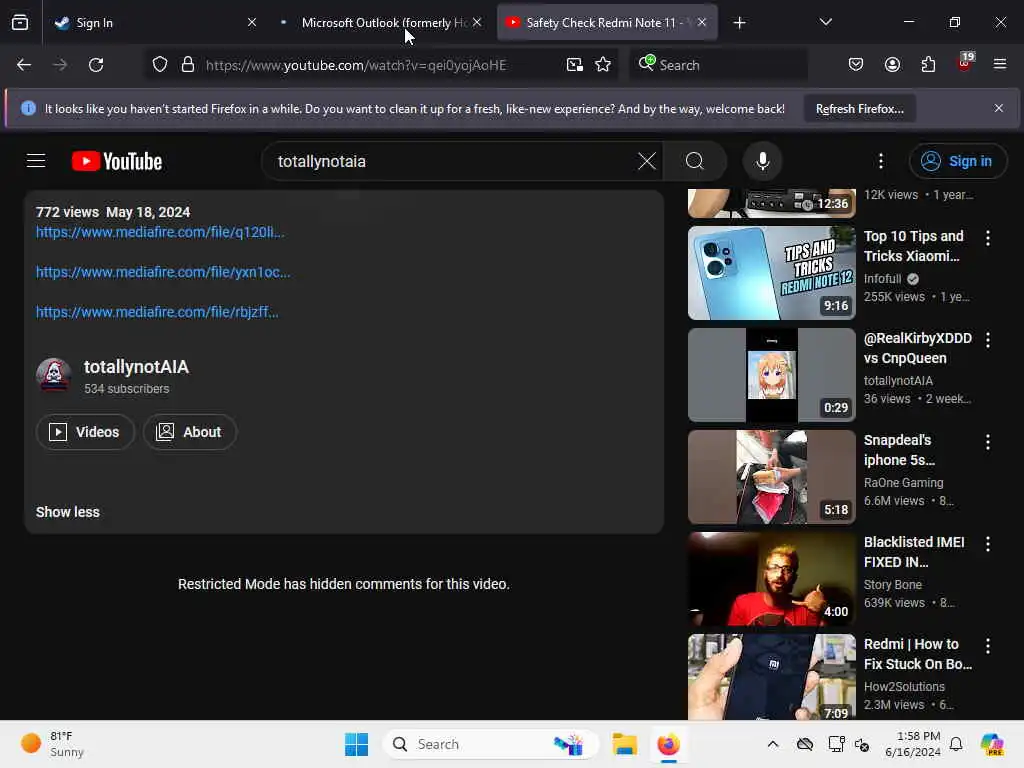
Task: Open mediafire link yxn1oc
Action: [163, 272]
